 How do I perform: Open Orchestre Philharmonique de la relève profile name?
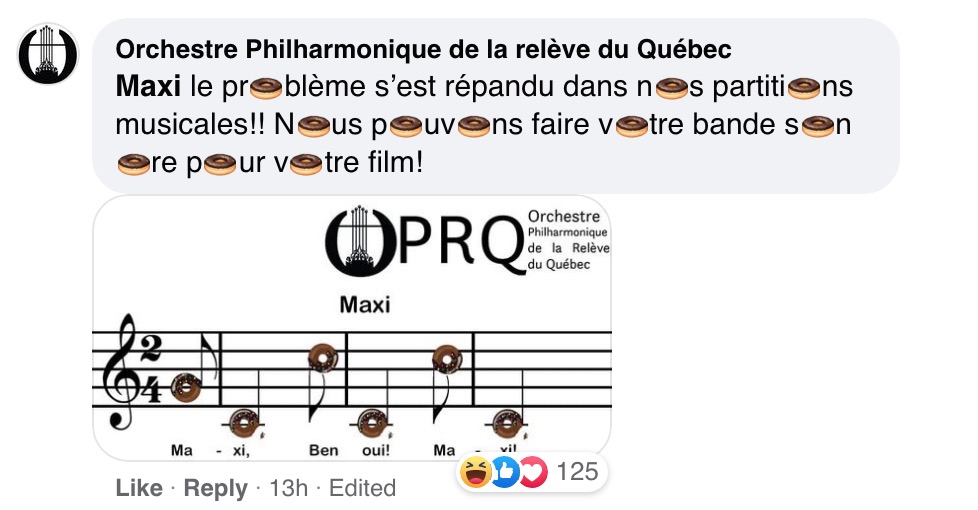pos(424,49)
